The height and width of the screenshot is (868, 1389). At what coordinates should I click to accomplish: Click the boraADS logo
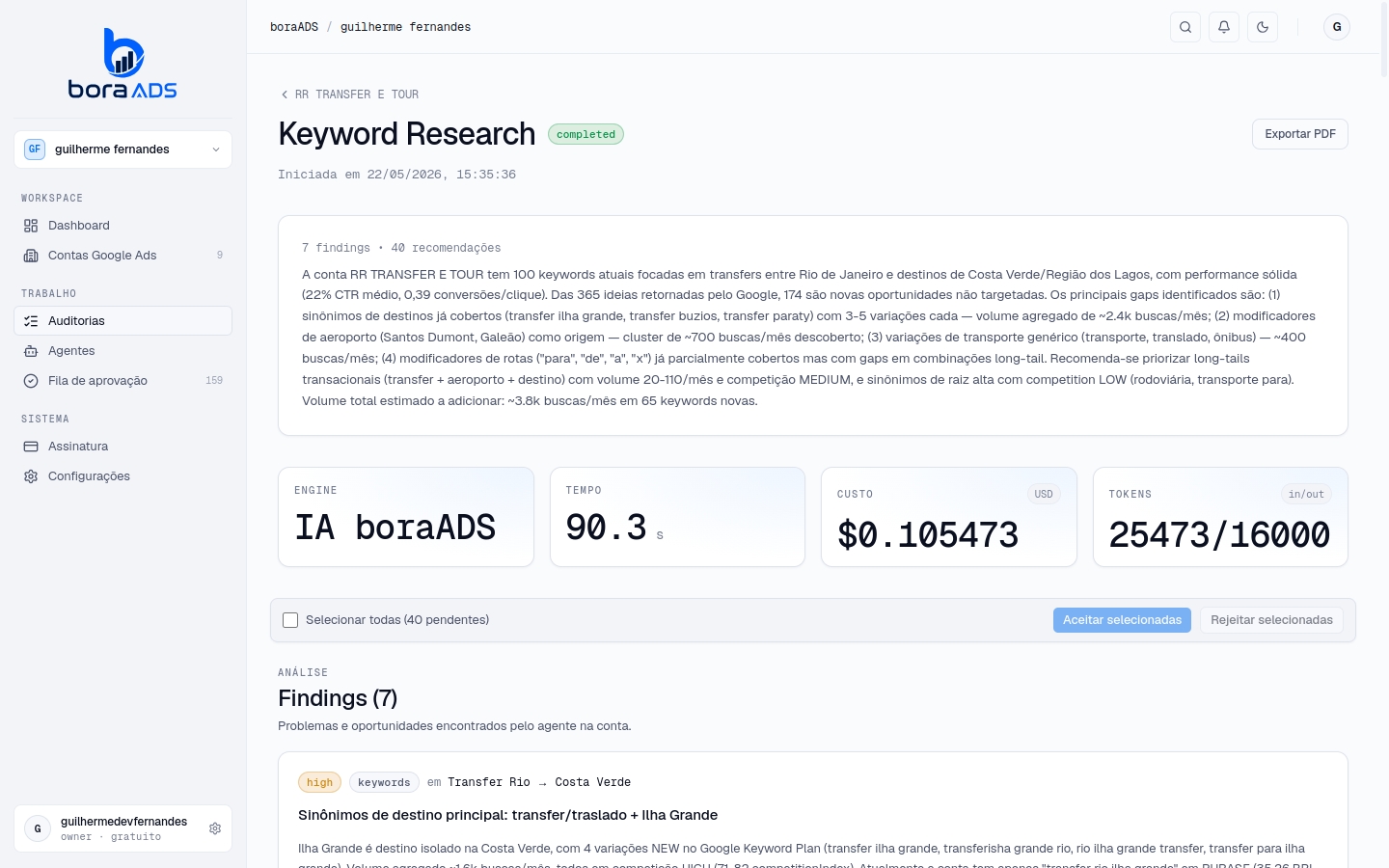[x=123, y=64]
